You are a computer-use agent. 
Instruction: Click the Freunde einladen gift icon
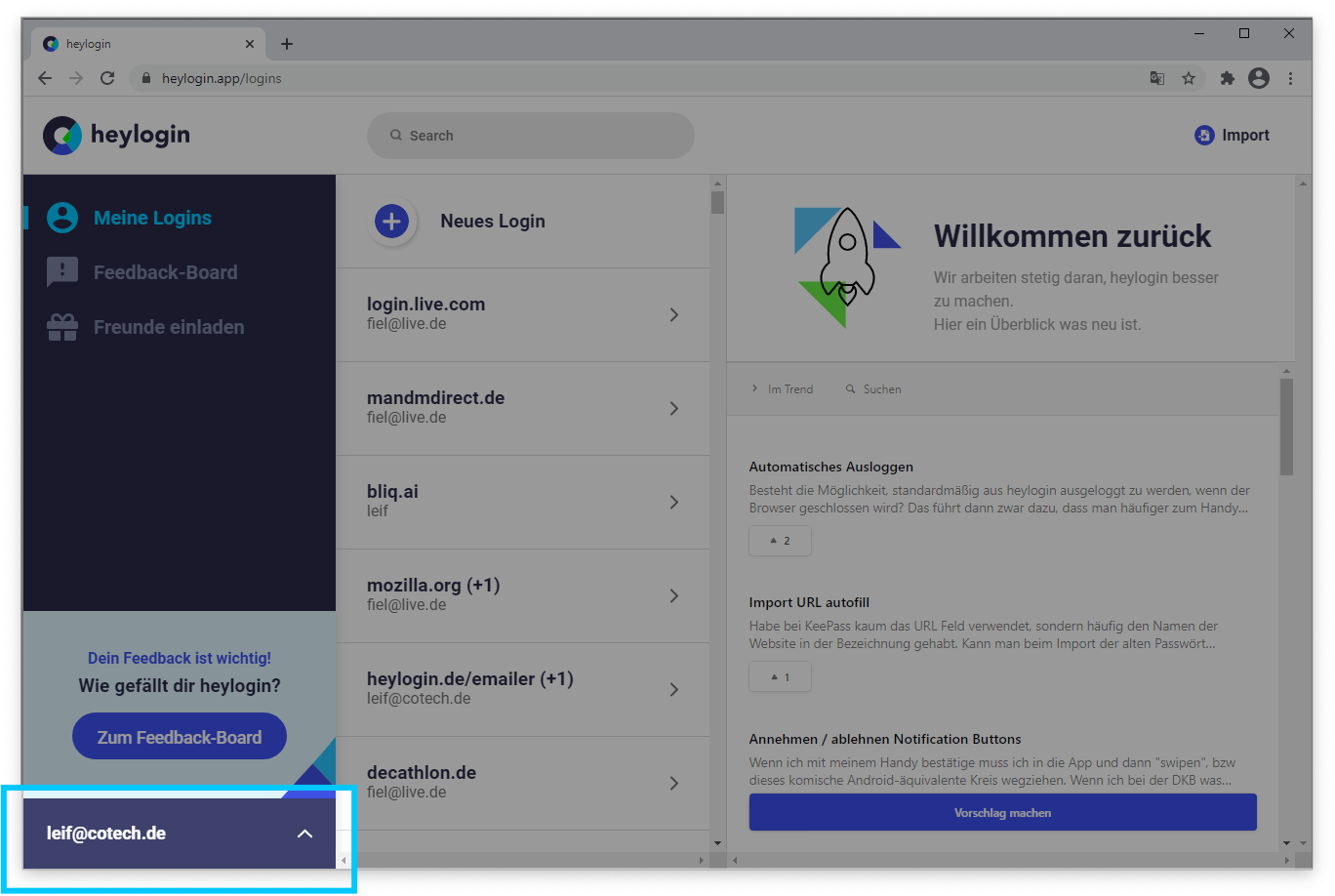pos(62,327)
